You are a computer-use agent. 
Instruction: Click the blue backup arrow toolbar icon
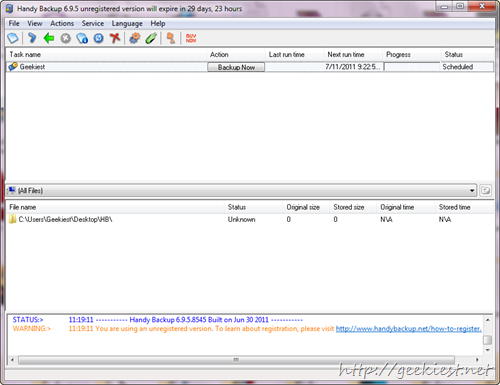[x=32, y=38]
